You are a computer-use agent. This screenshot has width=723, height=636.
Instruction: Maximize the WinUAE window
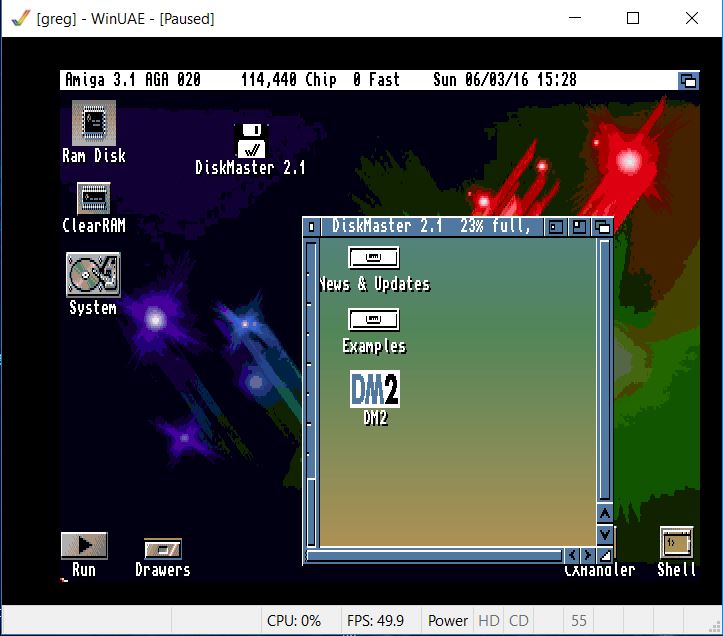(633, 18)
